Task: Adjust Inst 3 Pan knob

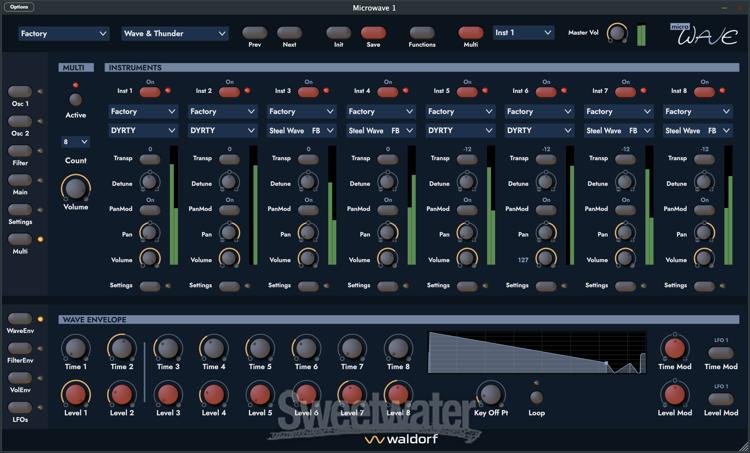Action: click(309, 232)
